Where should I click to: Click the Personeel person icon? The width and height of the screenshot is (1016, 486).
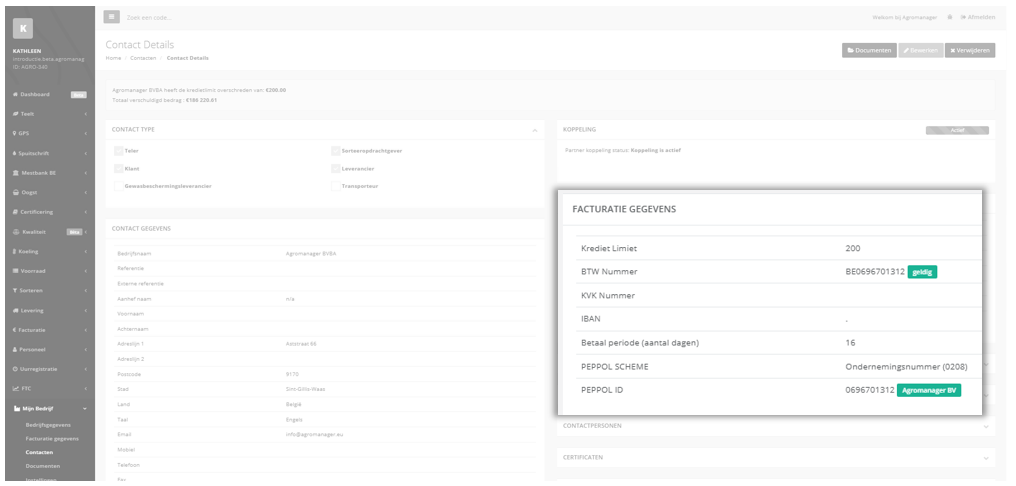click(x=15, y=349)
